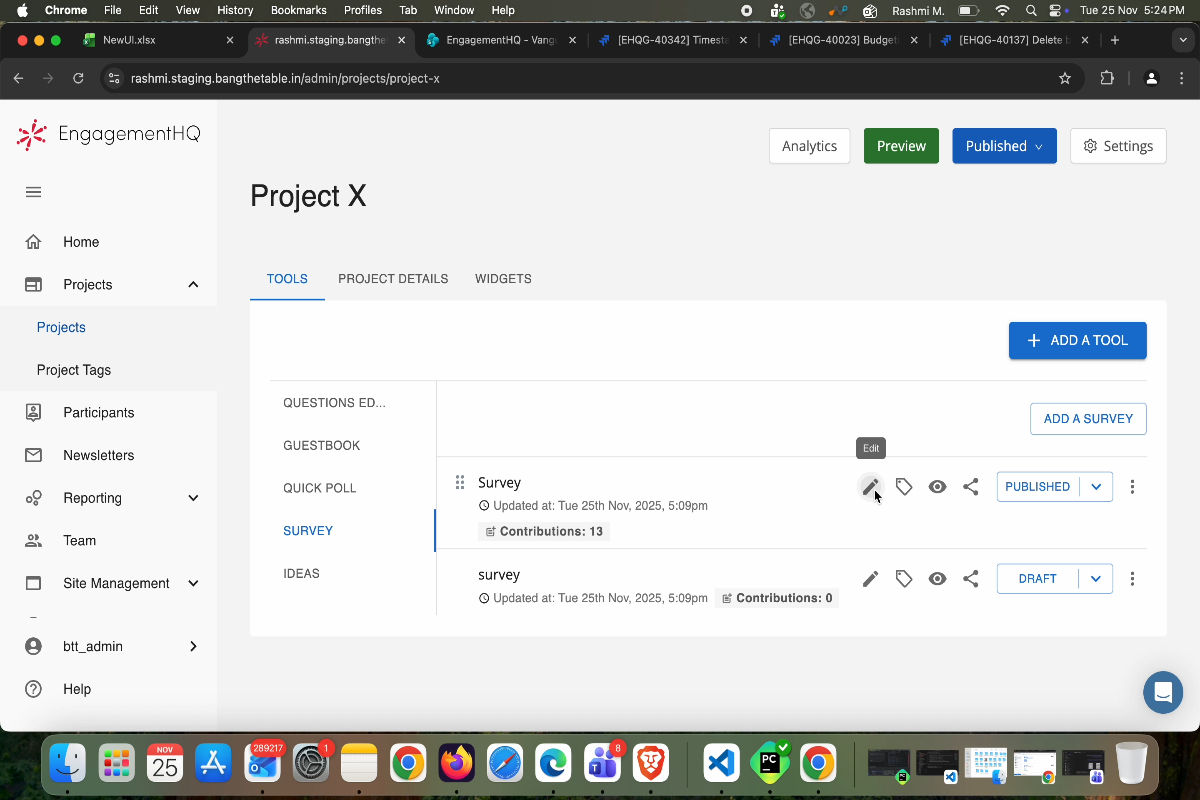Open more options for draft survey
Screen dimensions: 1200x800
tap(1132, 578)
